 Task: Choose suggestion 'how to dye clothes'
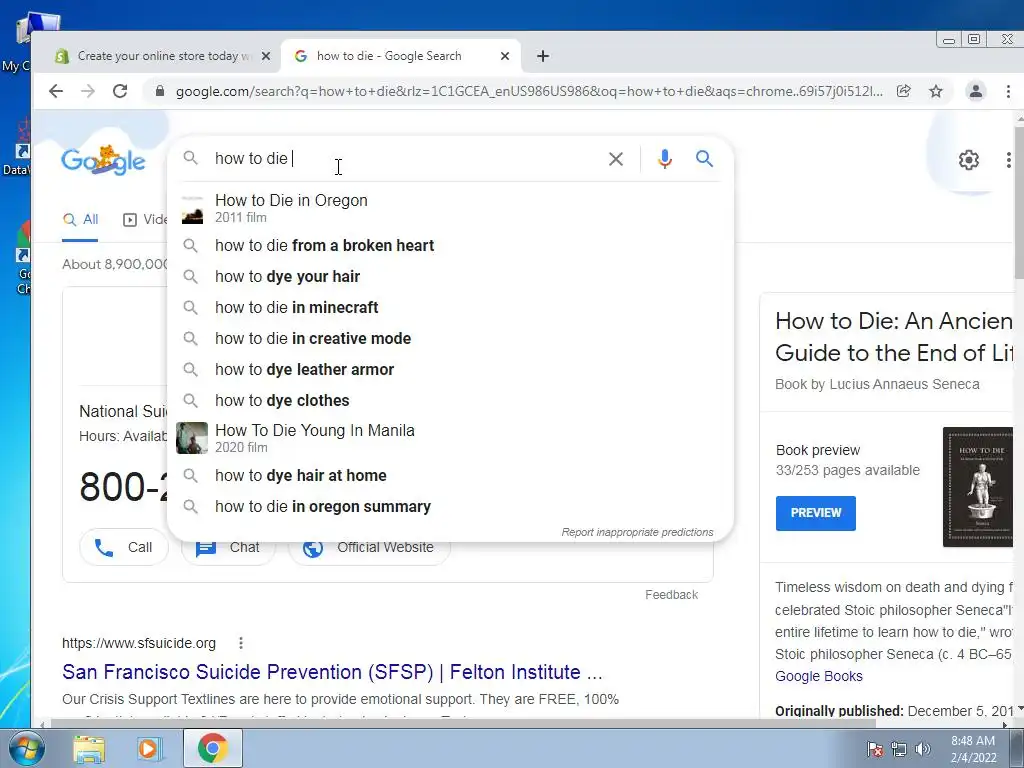(451, 400)
